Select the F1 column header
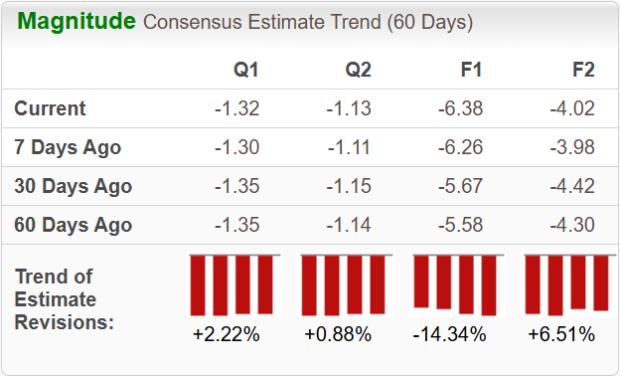Image resolution: width=620 pixels, height=376 pixels. click(x=471, y=70)
